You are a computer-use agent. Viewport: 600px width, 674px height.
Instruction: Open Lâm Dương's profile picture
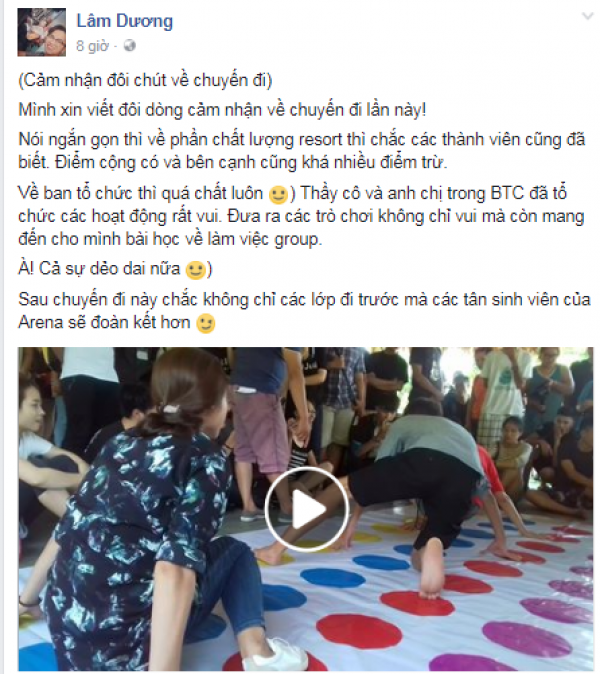pos(42,32)
